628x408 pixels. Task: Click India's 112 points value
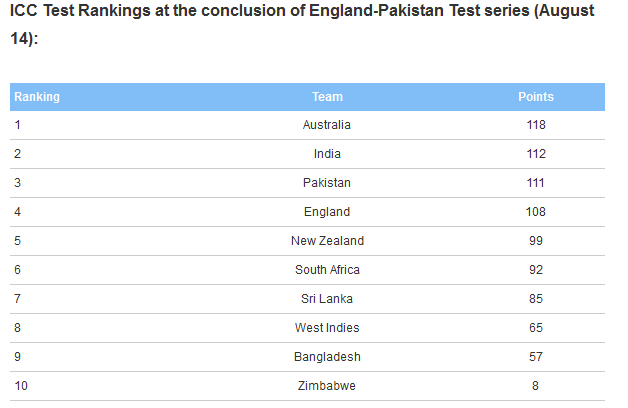(536, 154)
